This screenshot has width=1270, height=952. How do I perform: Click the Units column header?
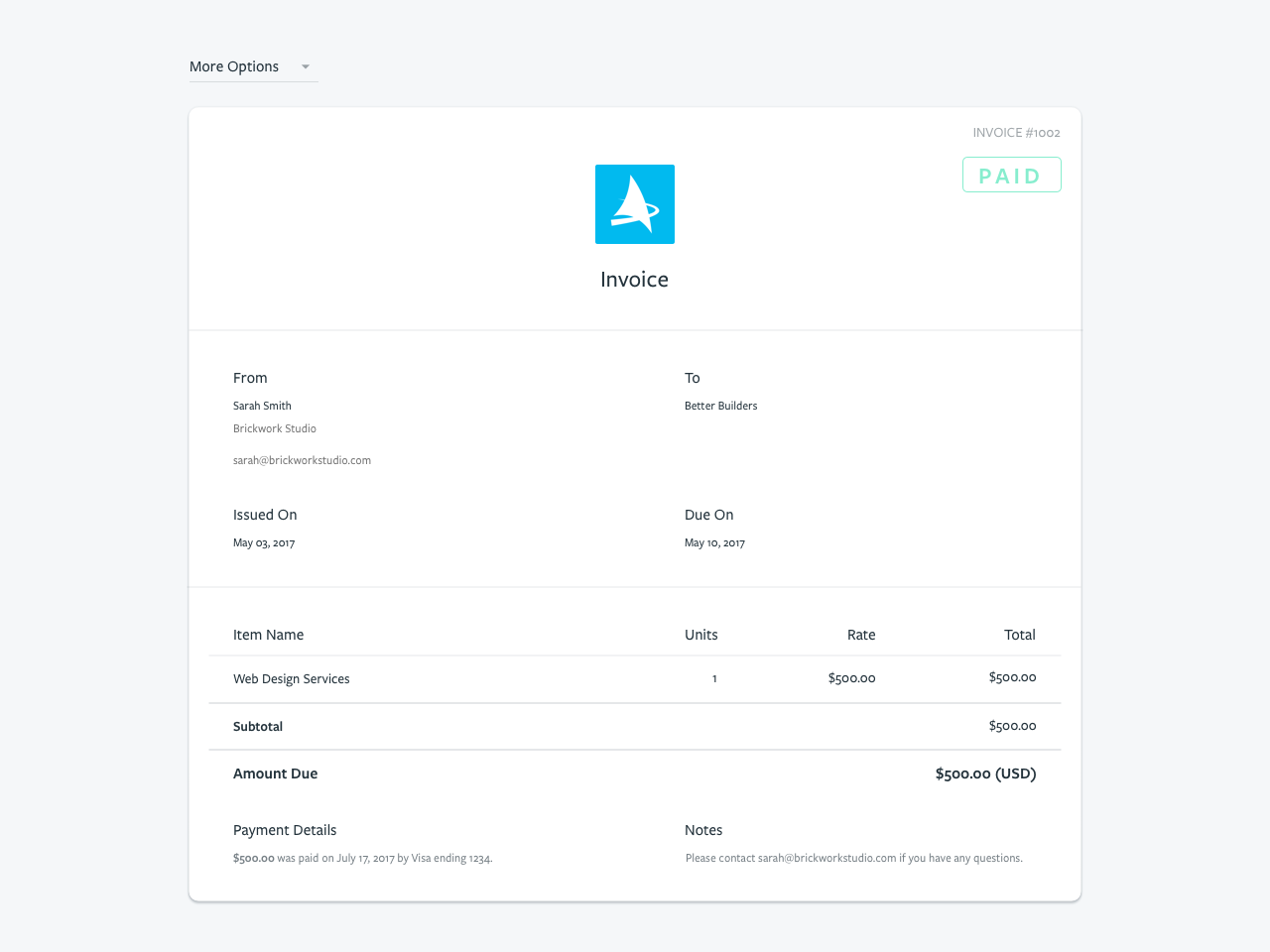click(x=701, y=635)
